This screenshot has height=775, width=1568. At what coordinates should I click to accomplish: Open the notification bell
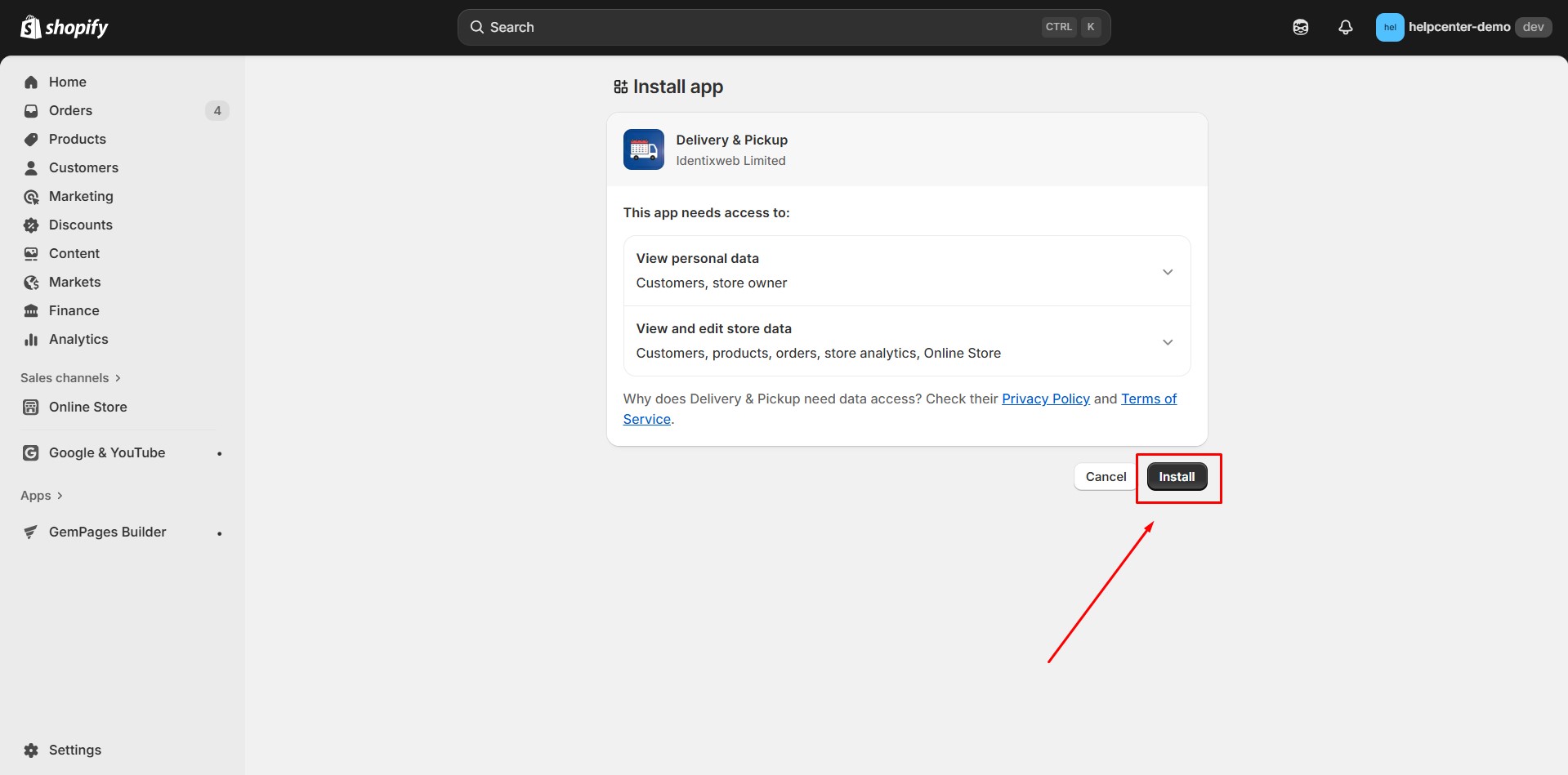(x=1344, y=26)
